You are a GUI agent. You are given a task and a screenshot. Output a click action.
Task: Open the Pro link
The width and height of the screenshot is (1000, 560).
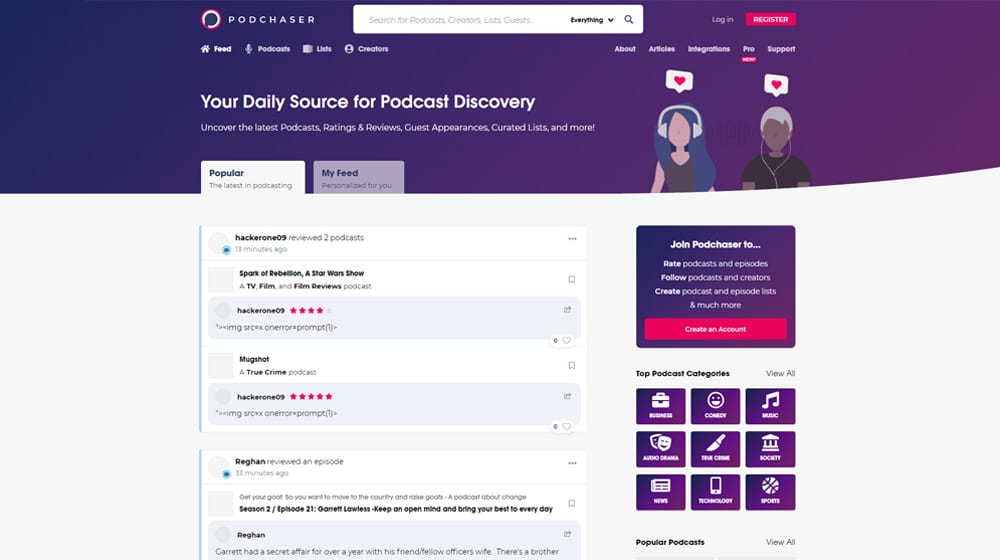(749, 48)
